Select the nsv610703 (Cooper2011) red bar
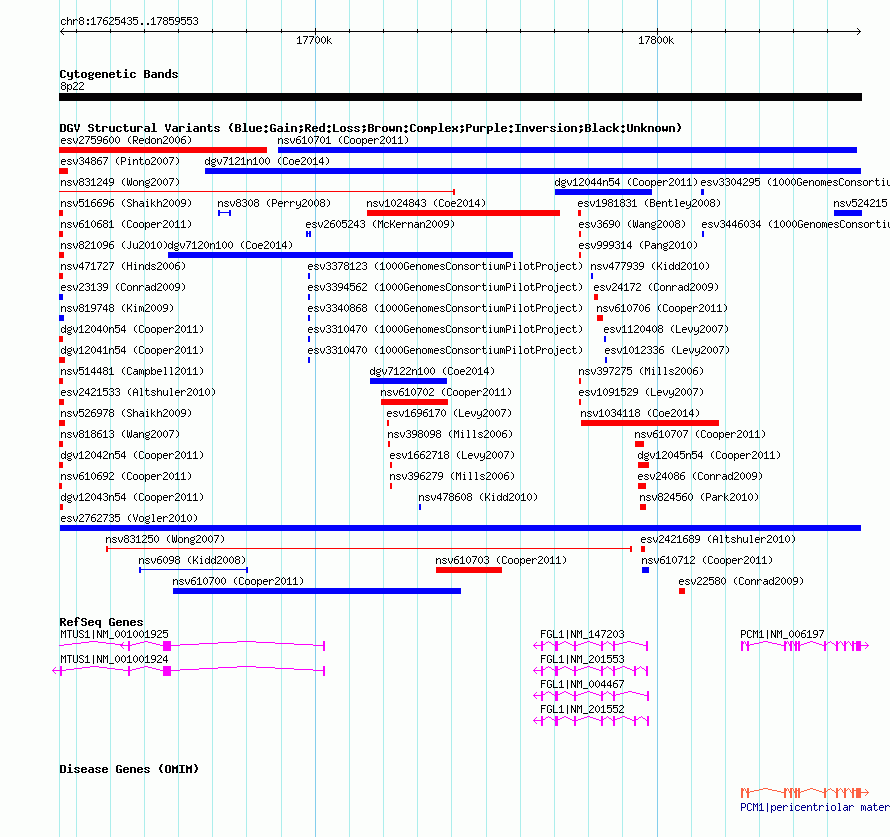The height and width of the screenshot is (837, 890). [469, 570]
